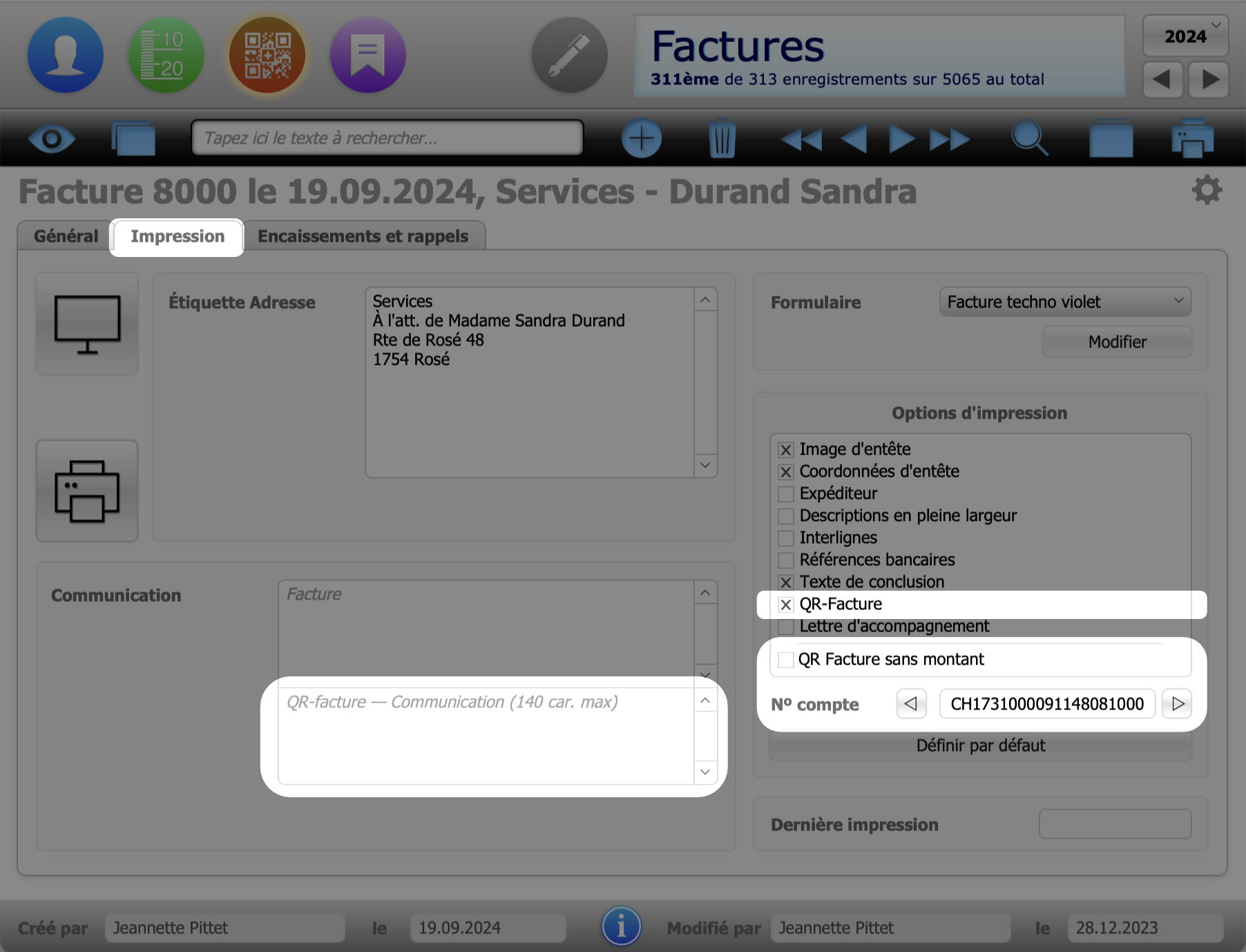Open settings with the gear icon
Image resolution: width=1246 pixels, height=952 pixels.
pos(1207,190)
